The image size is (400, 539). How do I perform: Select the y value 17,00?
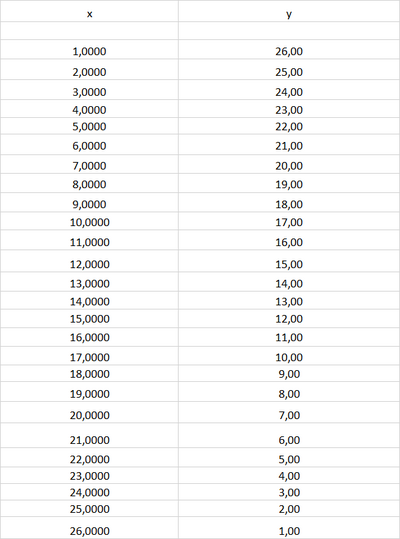pos(289,221)
